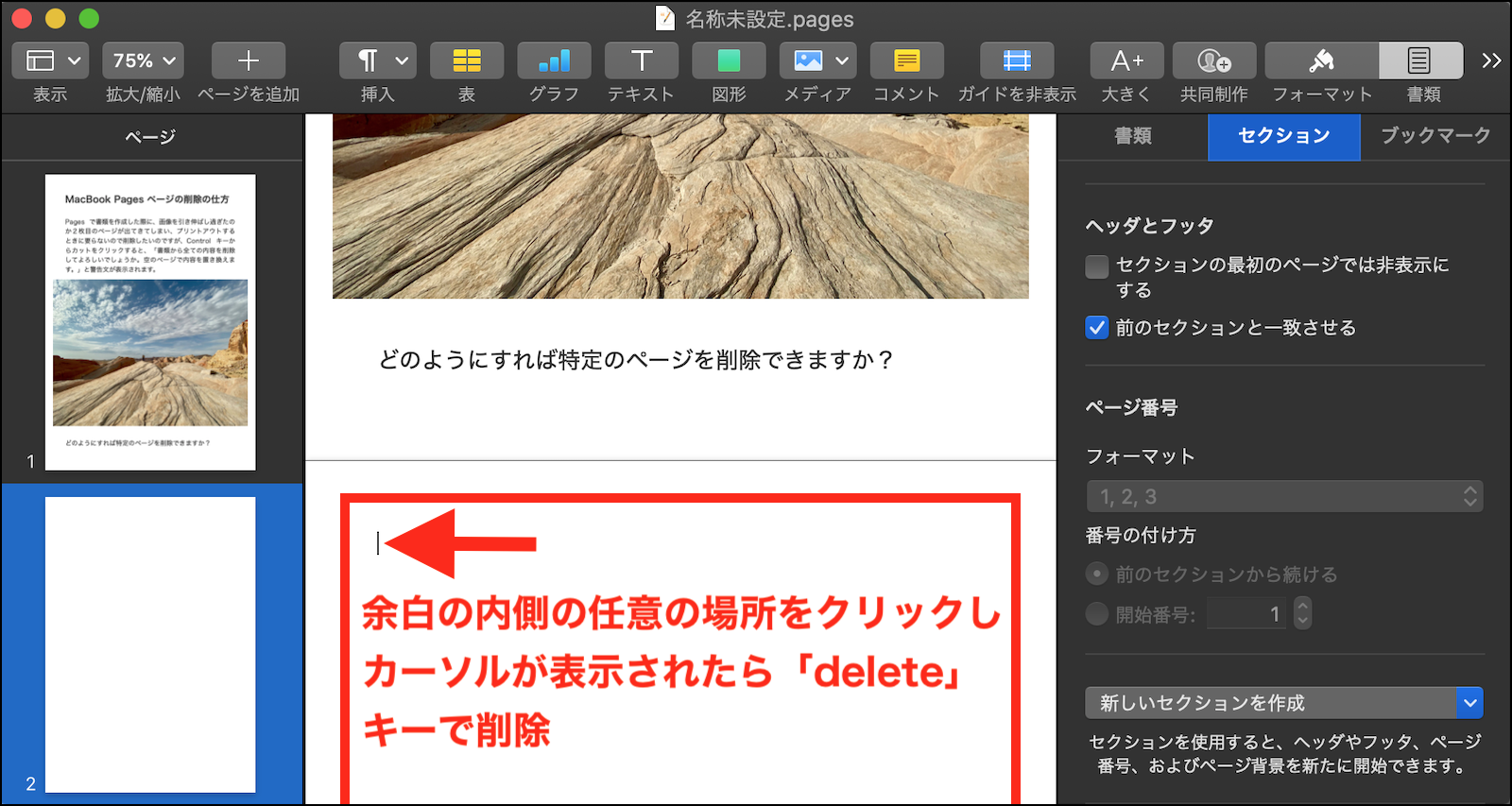The image size is (1512, 806).
Task: Insert a table using 表 icon
Action: tap(467, 60)
